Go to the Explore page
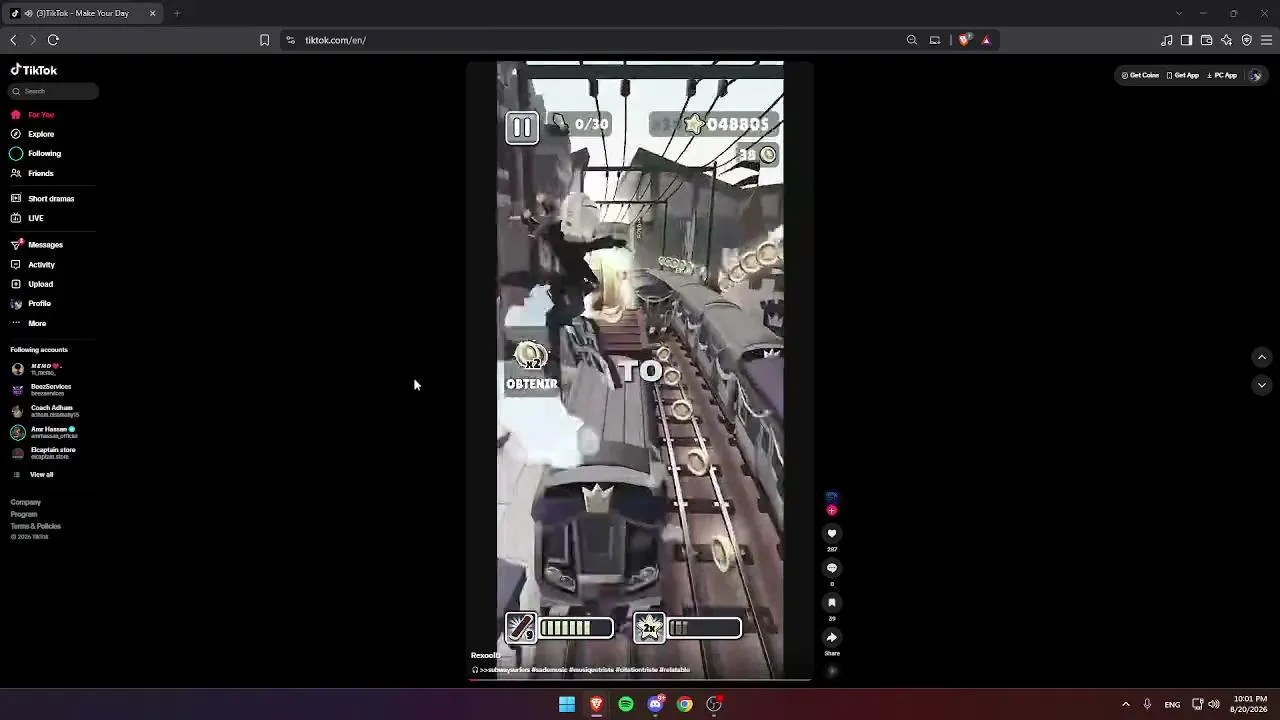 pos(33,134)
